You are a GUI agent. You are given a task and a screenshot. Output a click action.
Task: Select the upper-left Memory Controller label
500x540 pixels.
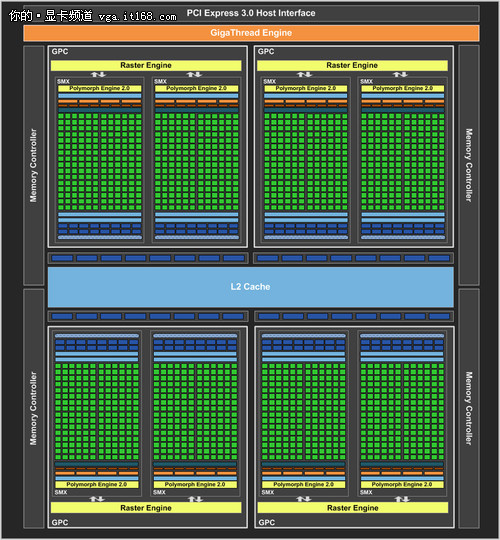[x=33, y=166]
